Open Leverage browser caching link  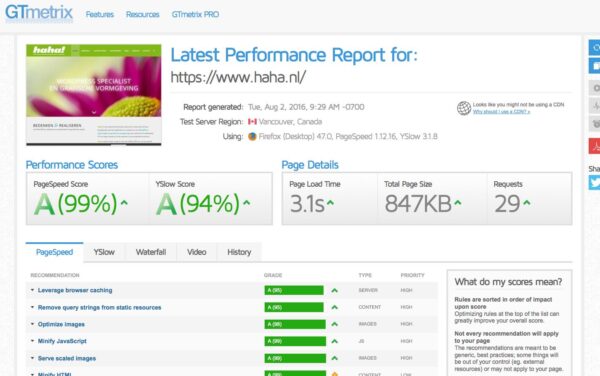coord(75,290)
